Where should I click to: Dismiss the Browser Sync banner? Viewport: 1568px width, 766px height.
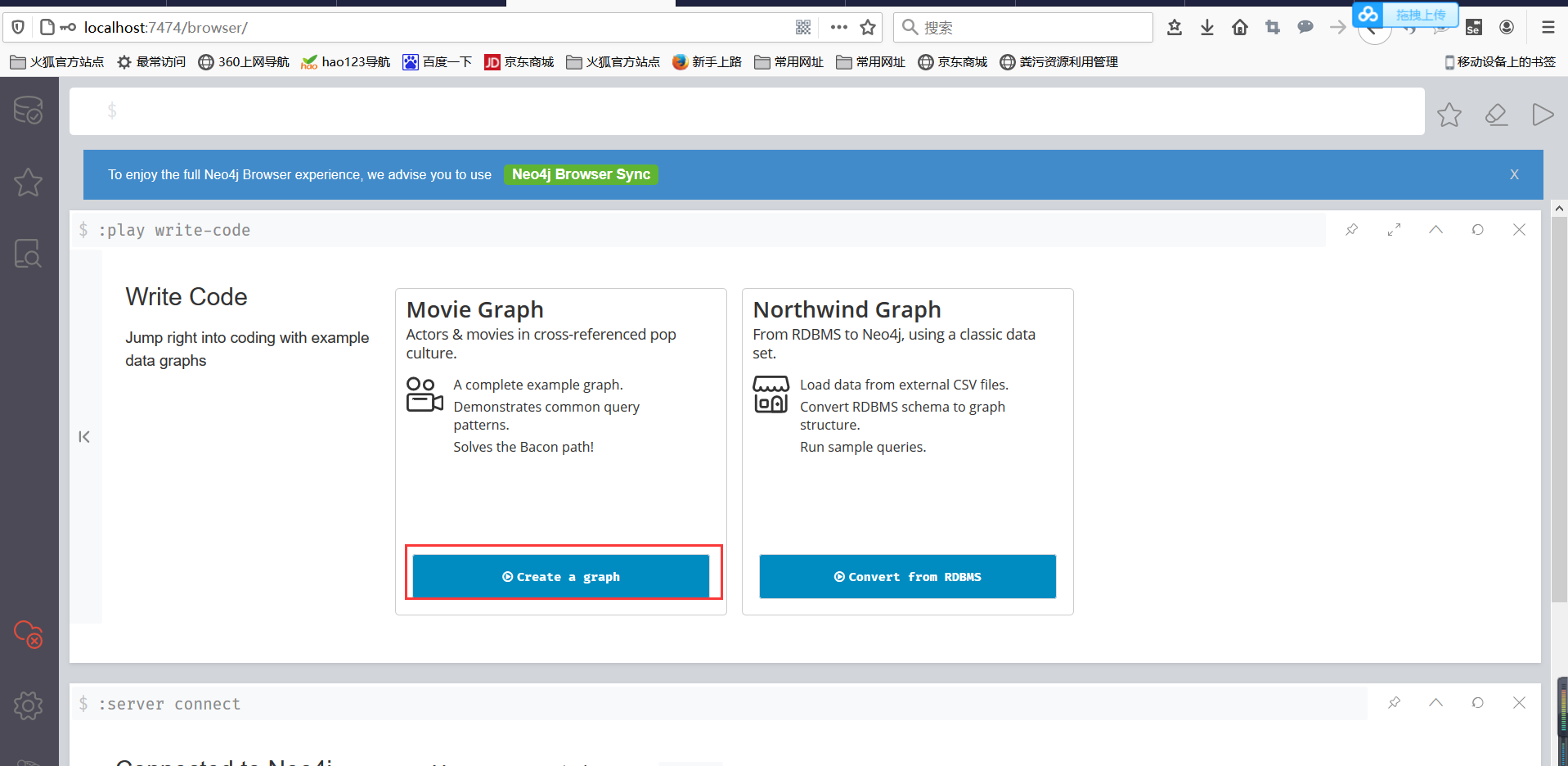pos(1514,174)
